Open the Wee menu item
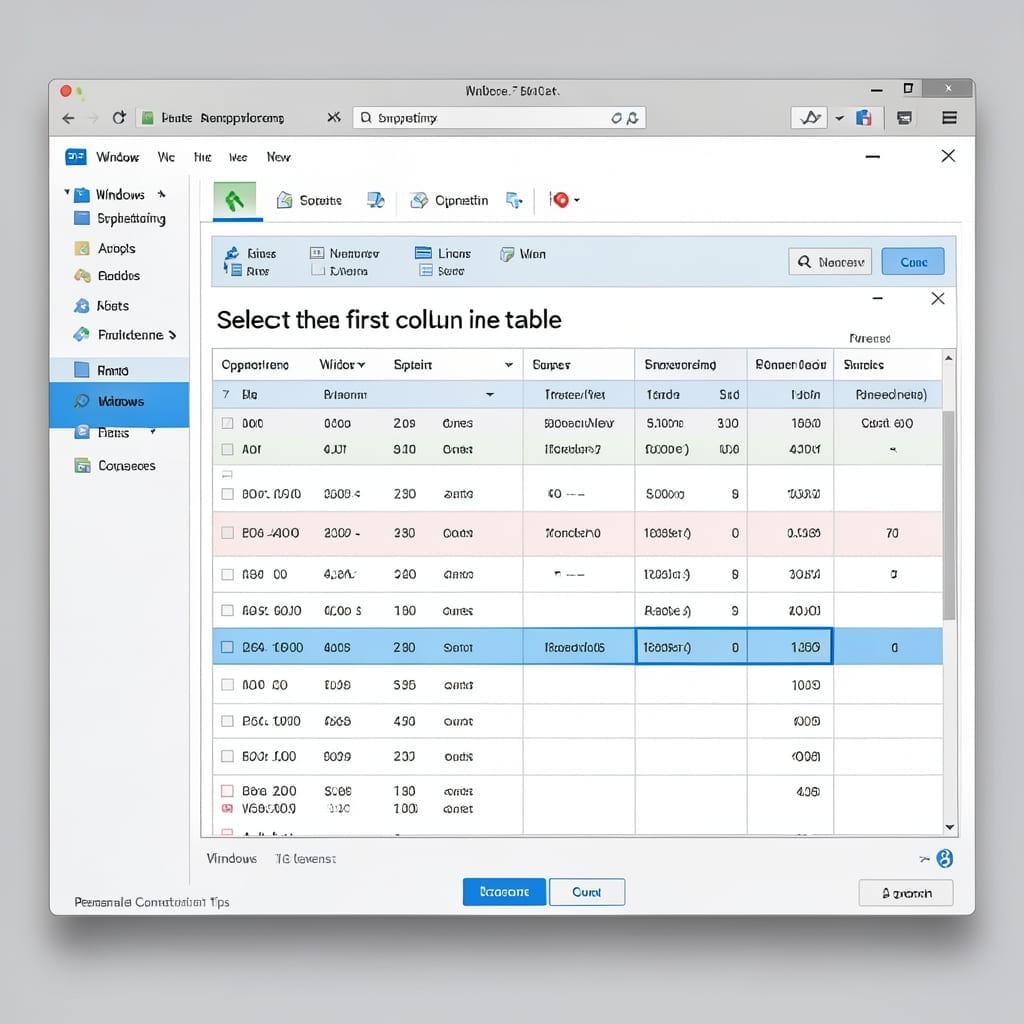This screenshot has width=1024, height=1024. [x=238, y=157]
